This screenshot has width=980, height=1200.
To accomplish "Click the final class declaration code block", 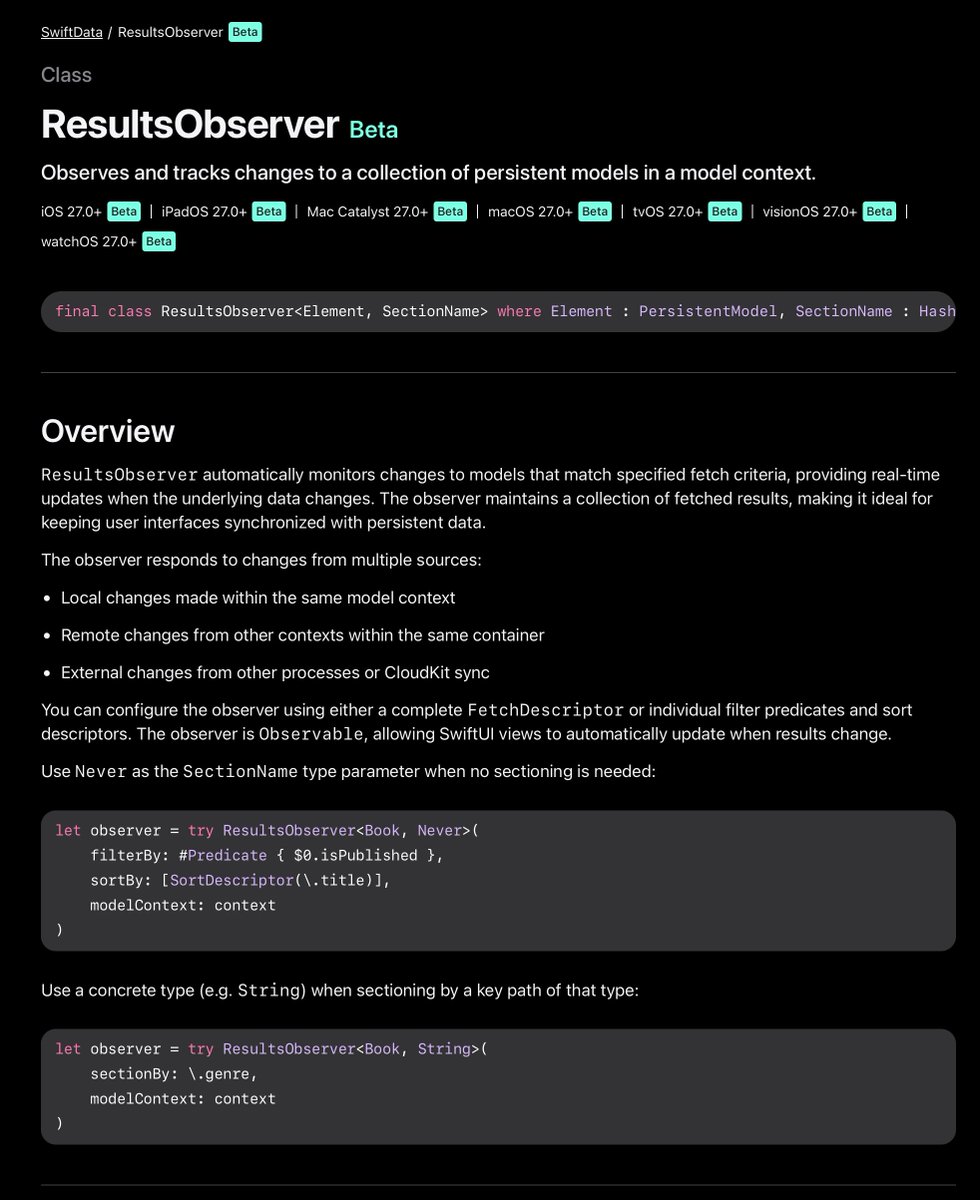I will pos(498,311).
